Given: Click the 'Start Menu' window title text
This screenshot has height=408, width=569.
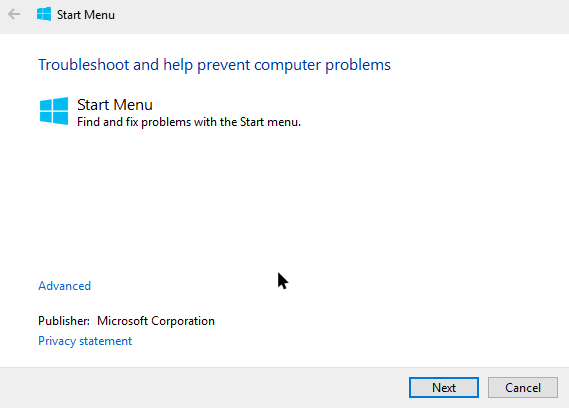Looking at the screenshot, I should point(86,15).
